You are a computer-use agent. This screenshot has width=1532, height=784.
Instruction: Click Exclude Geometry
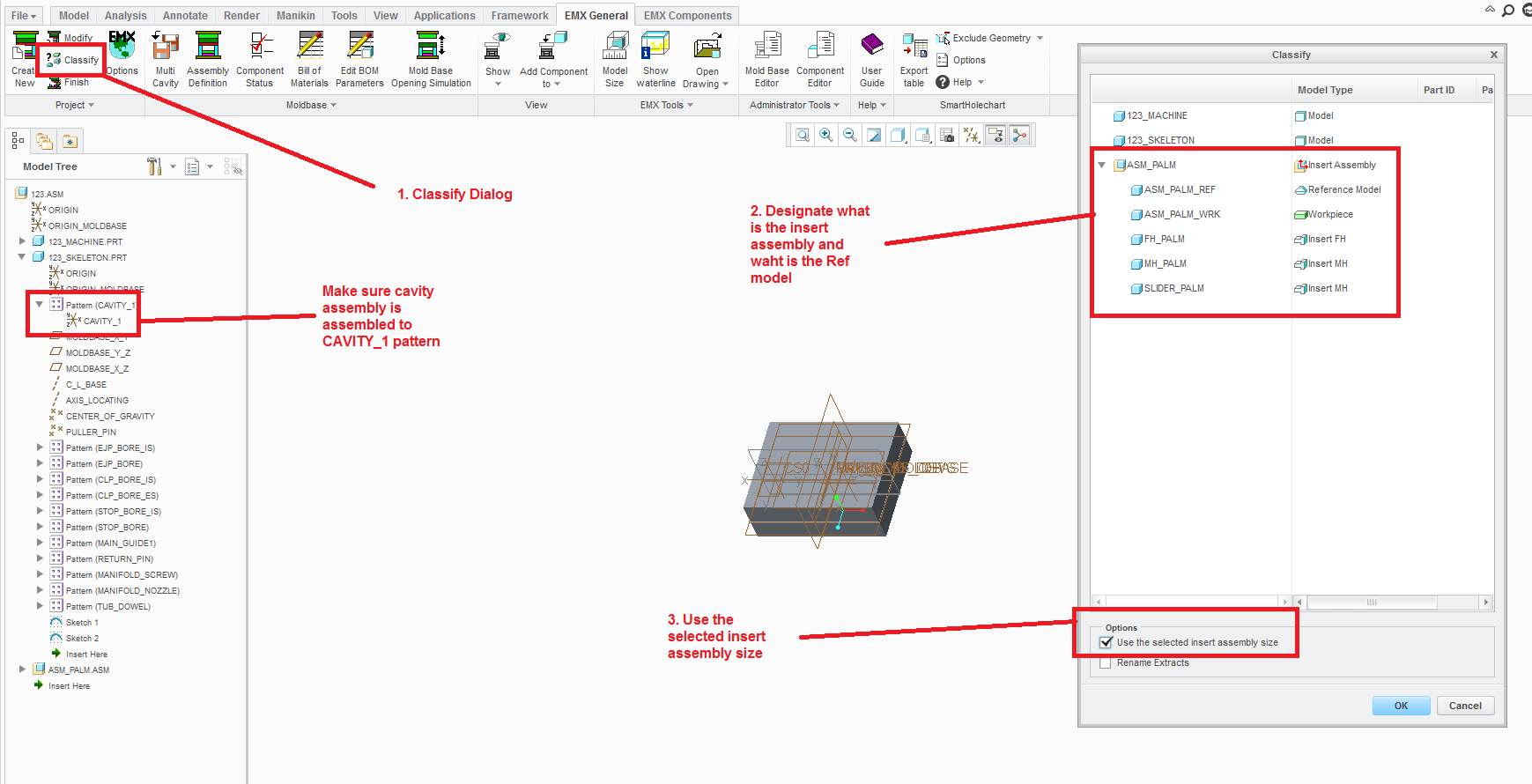pos(989,38)
